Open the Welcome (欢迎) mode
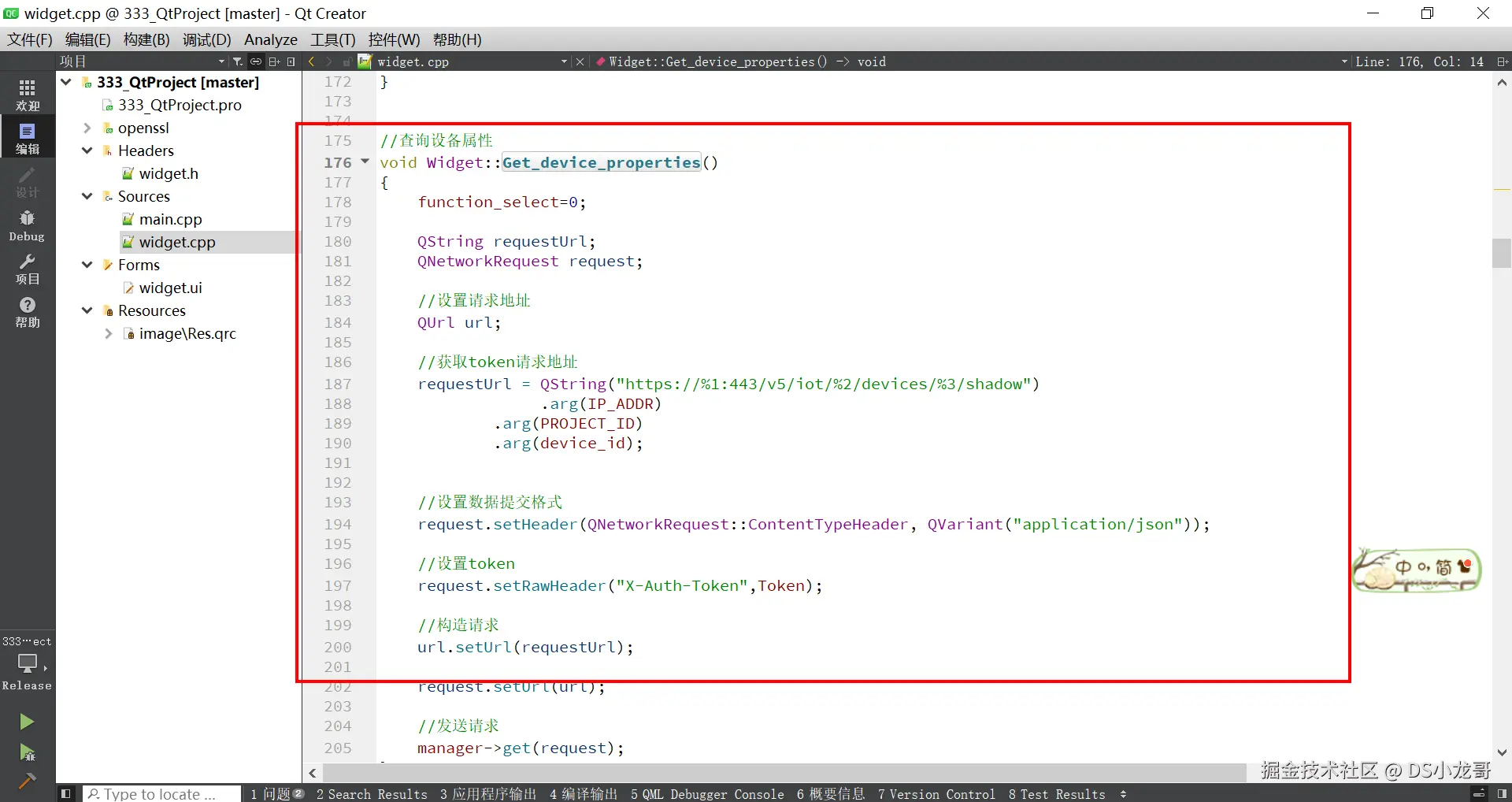Viewport: 1512px width, 802px height. click(28, 95)
